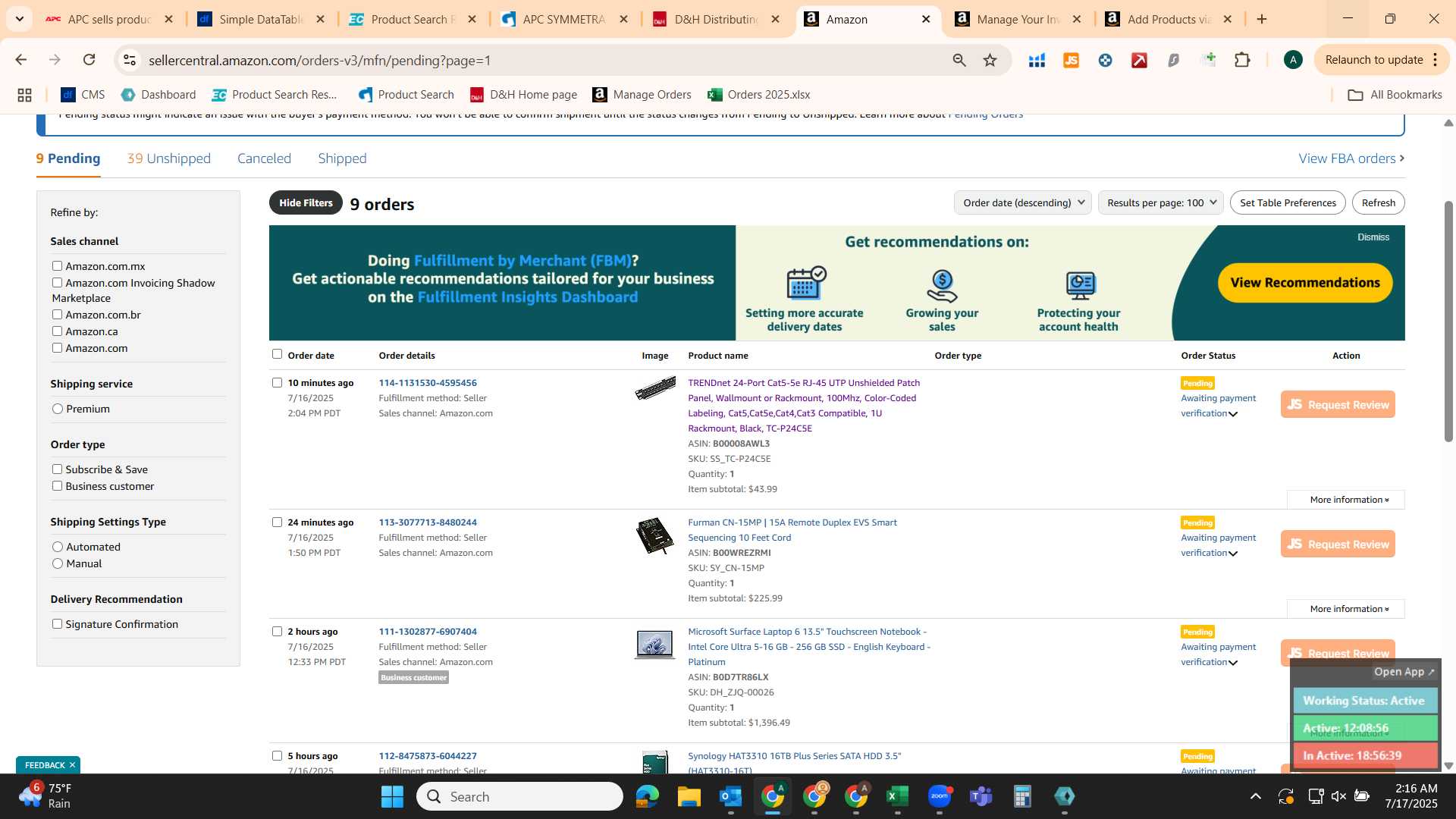1456x819 pixels.
Task: Check Business customer order type
Action: [x=57, y=485]
